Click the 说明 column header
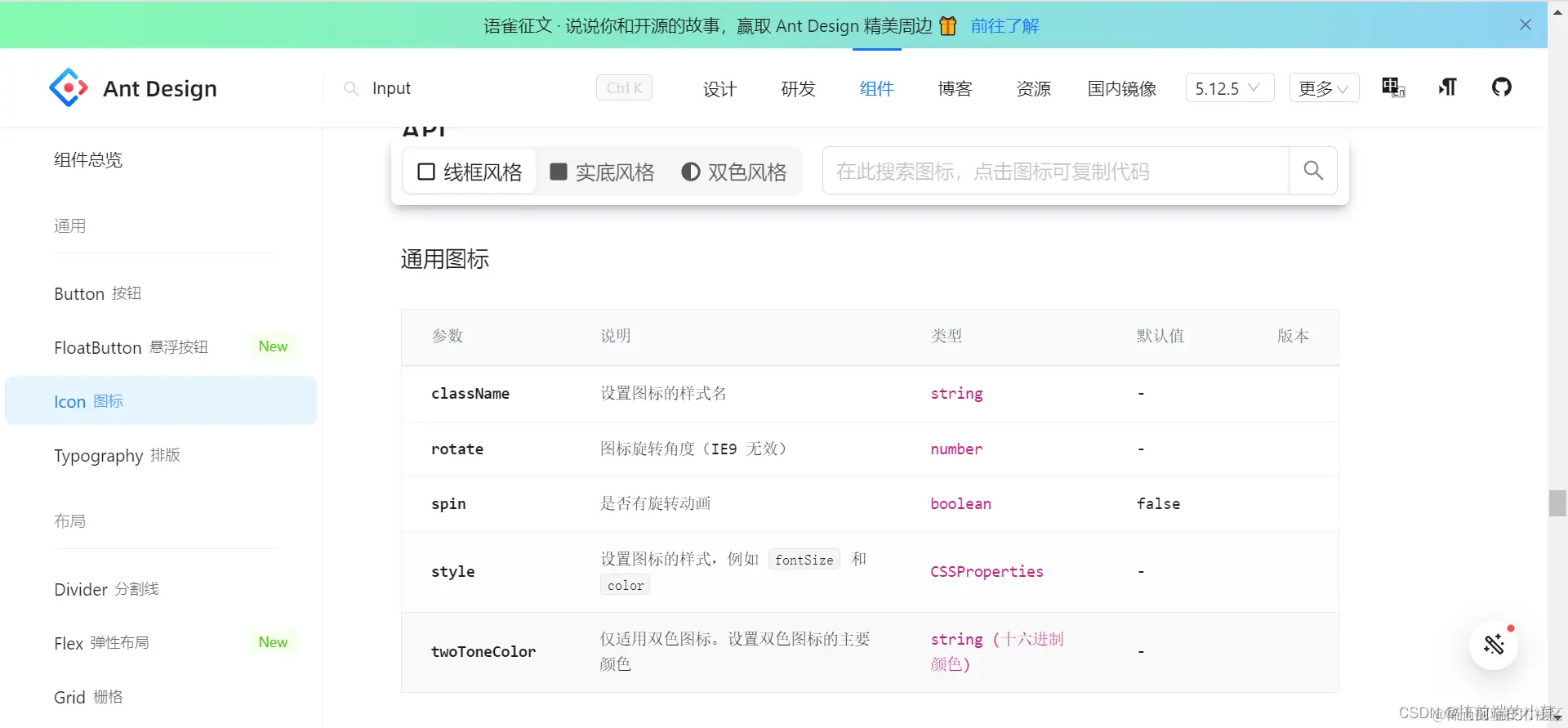The width and height of the screenshot is (1568, 728). click(616, 336)
